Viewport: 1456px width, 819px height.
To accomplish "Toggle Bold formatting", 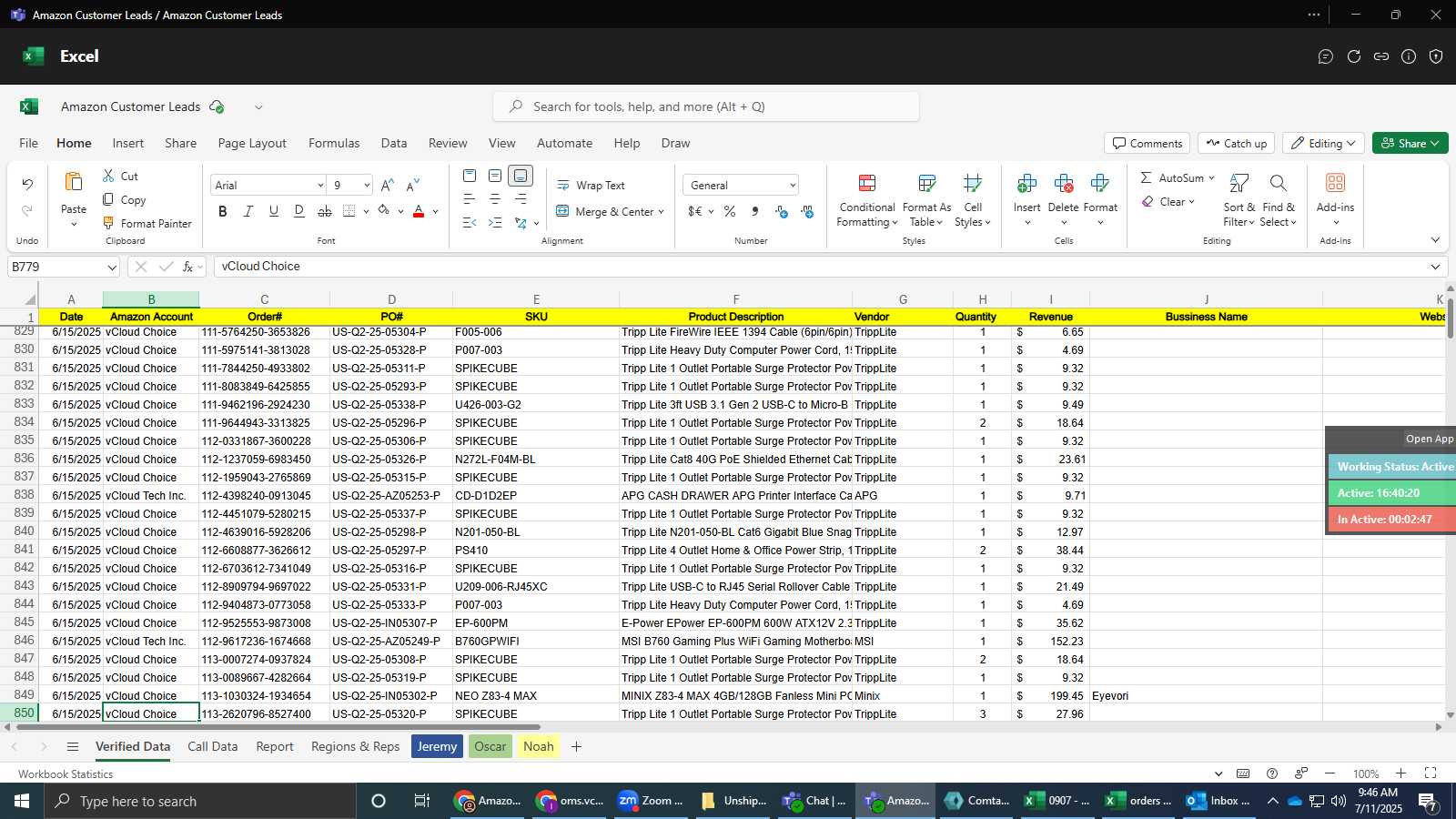I will click(x=223, y=211).
